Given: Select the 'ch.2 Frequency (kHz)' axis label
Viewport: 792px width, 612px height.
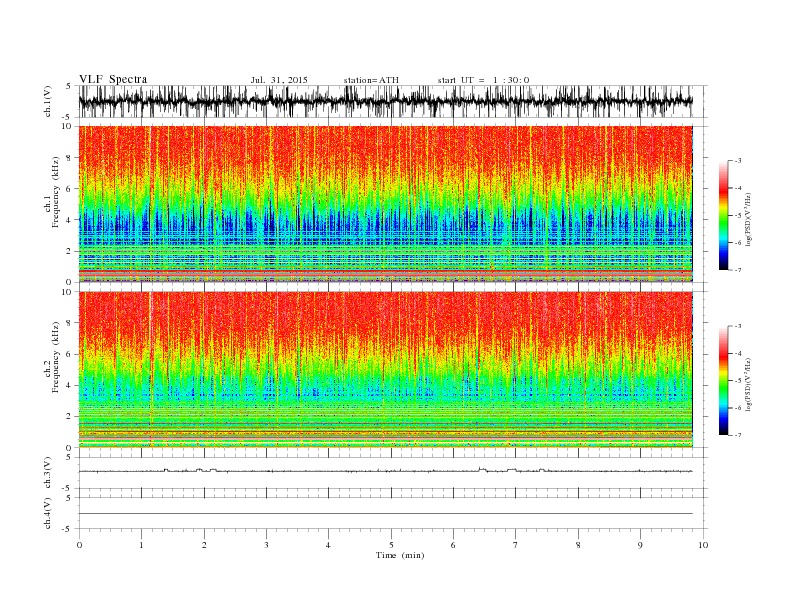Looking at the screenshot, I should (x=52, y=356).
